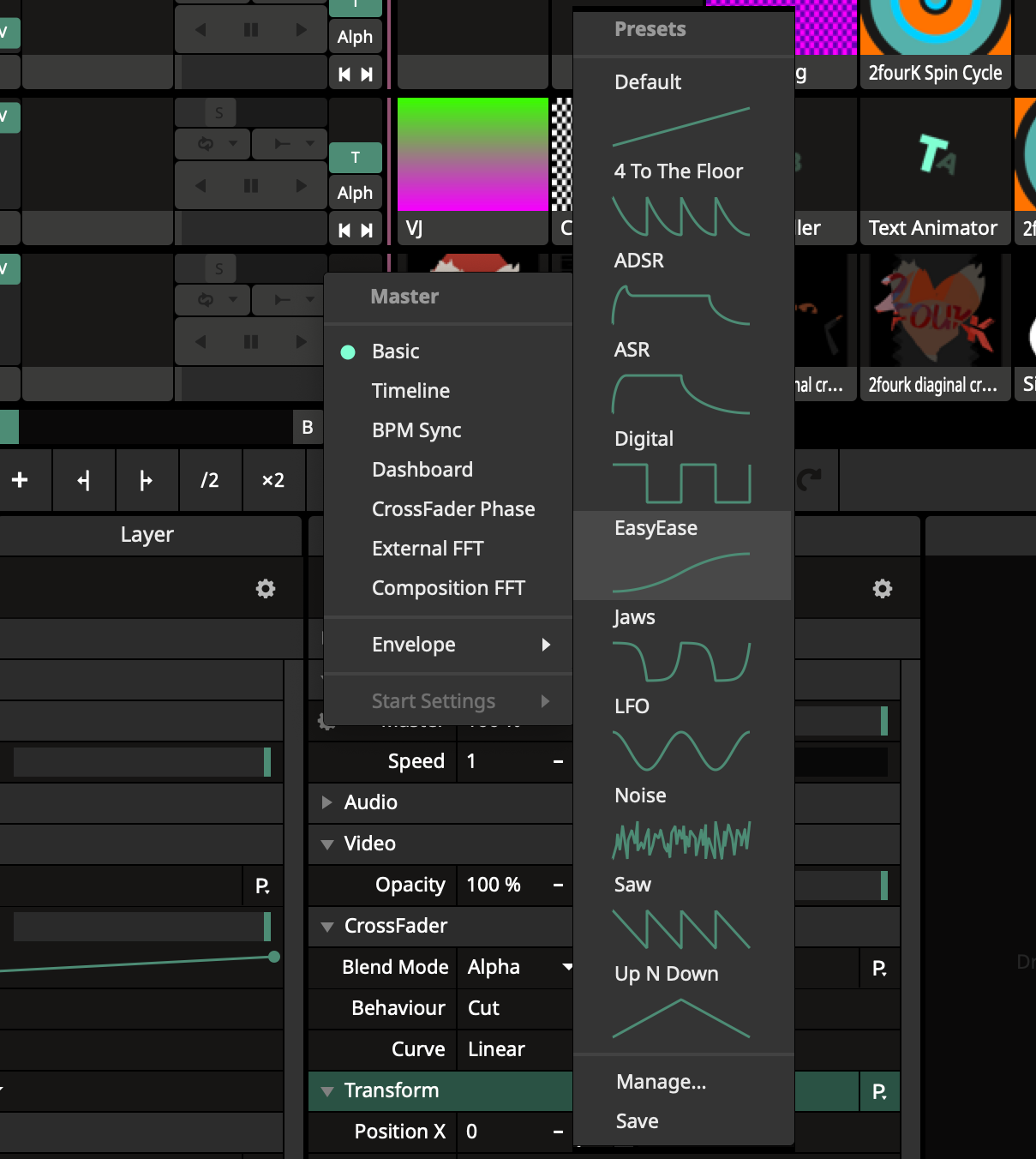The image size is (1036, 1159).
Task: Open the Layer panel gear settings
Action: point(266,589)
